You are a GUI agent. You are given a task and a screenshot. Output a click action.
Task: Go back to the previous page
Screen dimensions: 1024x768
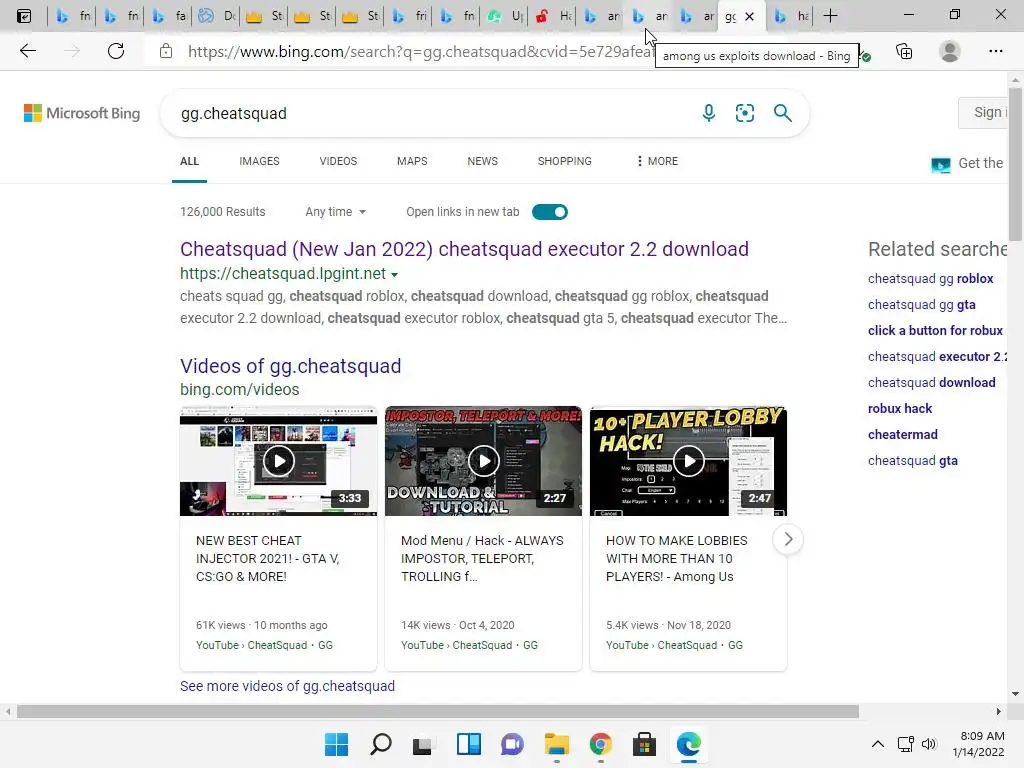27,51
